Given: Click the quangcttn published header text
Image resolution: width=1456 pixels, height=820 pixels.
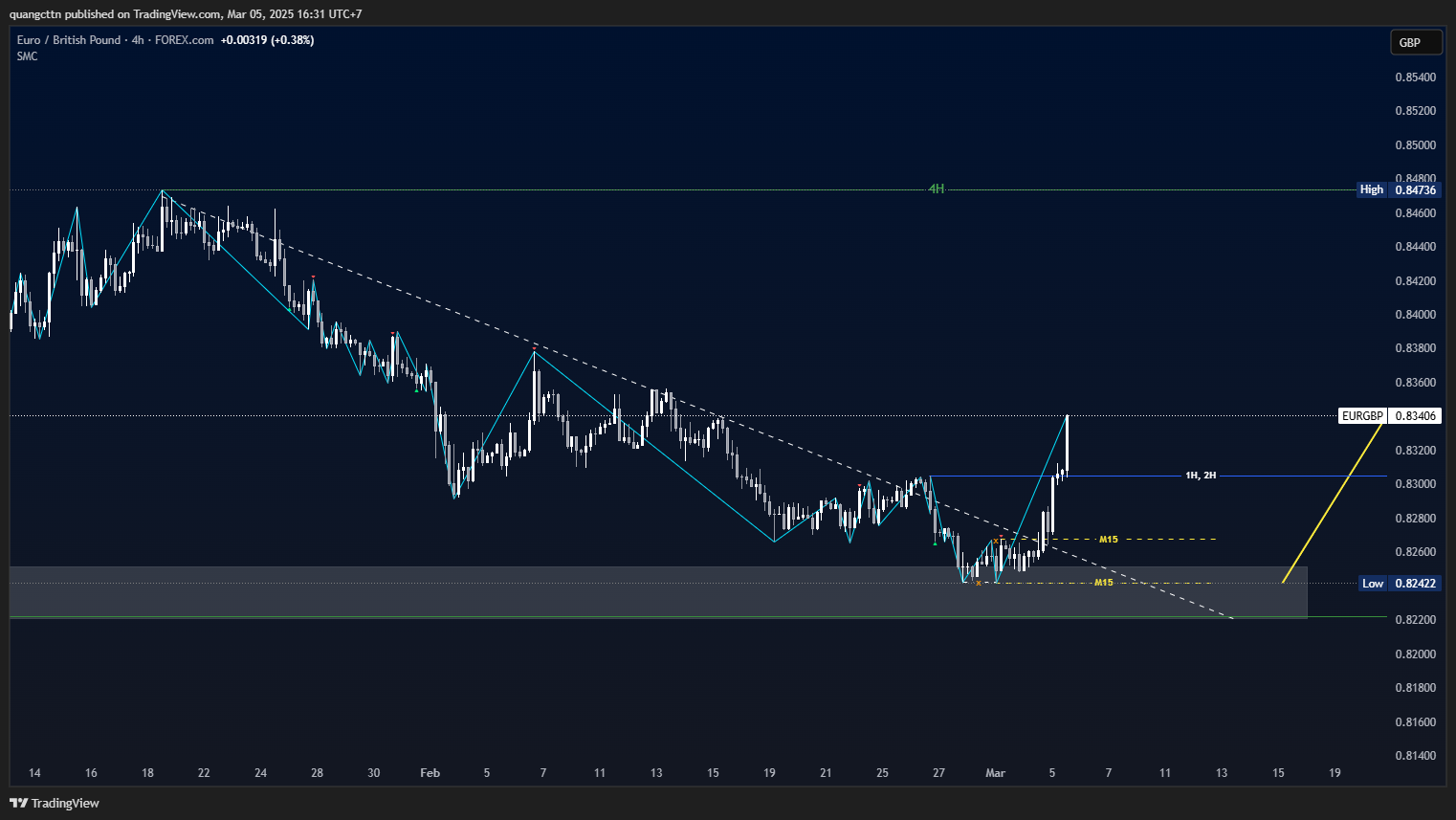Looking at the screenshot, I should coord(186,14).
